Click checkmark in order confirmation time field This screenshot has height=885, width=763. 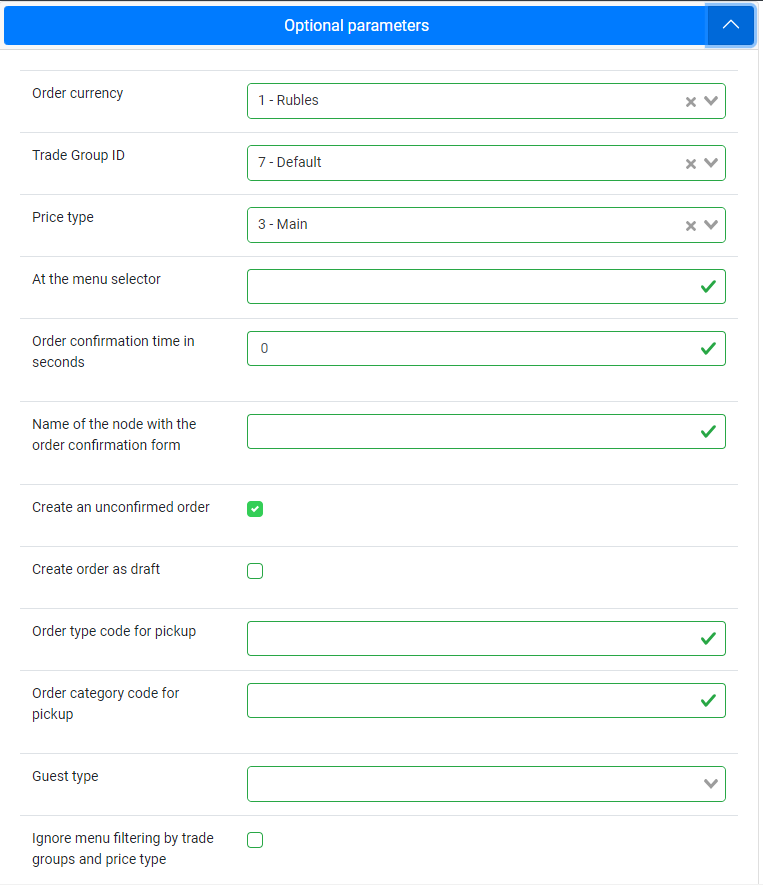708,349
